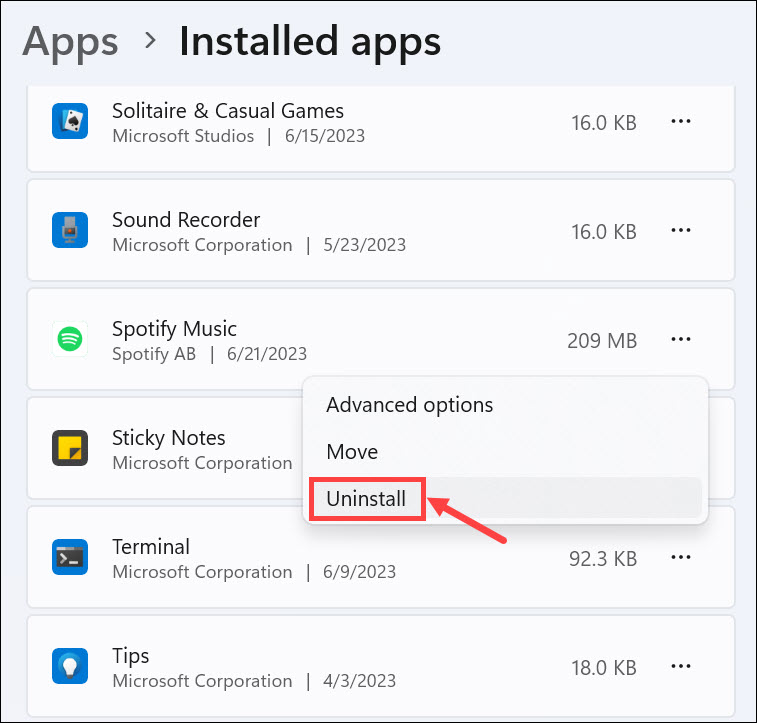Viewport: 757px width, 723px height.
Task: Click the Solitaire & Casual Games icon
Action: coord(70,122)
